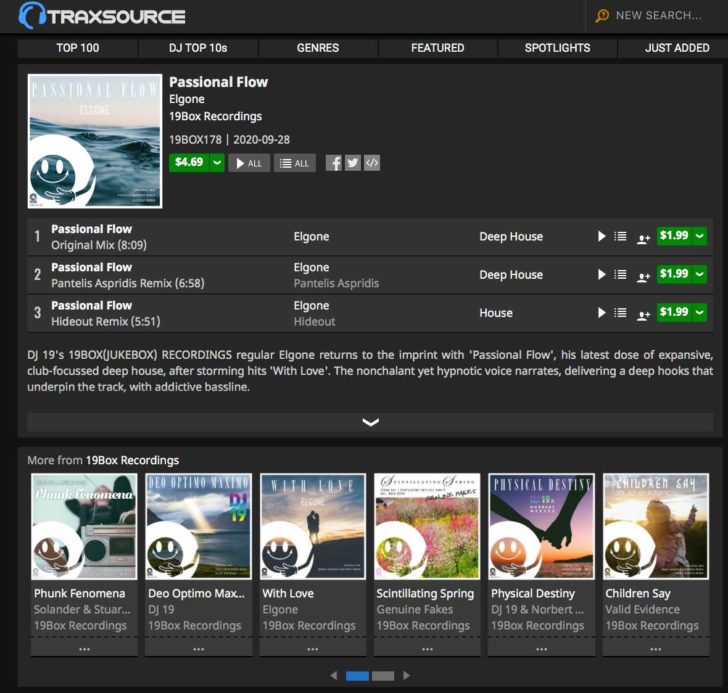Go to the next carousel page
This screenshot has width=728, height=693.
(406, 675)
